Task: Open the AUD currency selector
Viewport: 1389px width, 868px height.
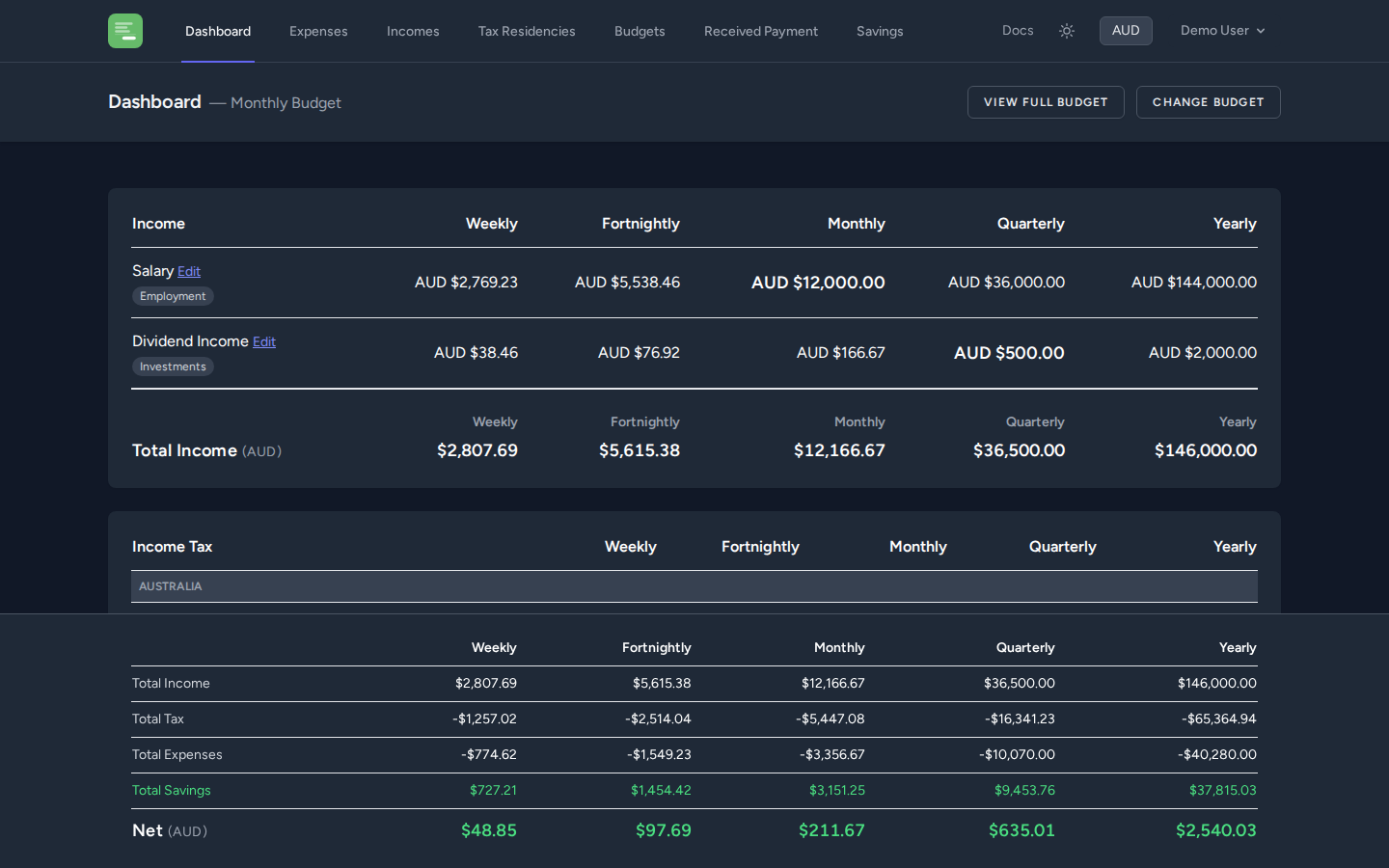Action: click(1126, 31)
